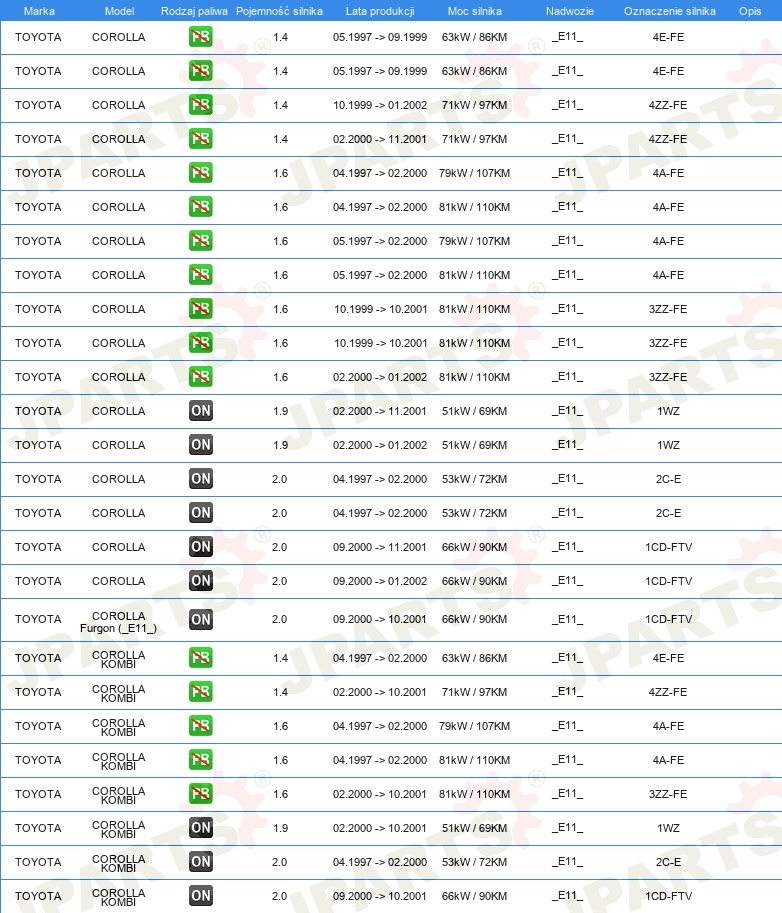Click petrol icon in COROLLA KOMBI 79kW / 107KM row
Viewport: 782px width, 913px height.
point(200,726)
